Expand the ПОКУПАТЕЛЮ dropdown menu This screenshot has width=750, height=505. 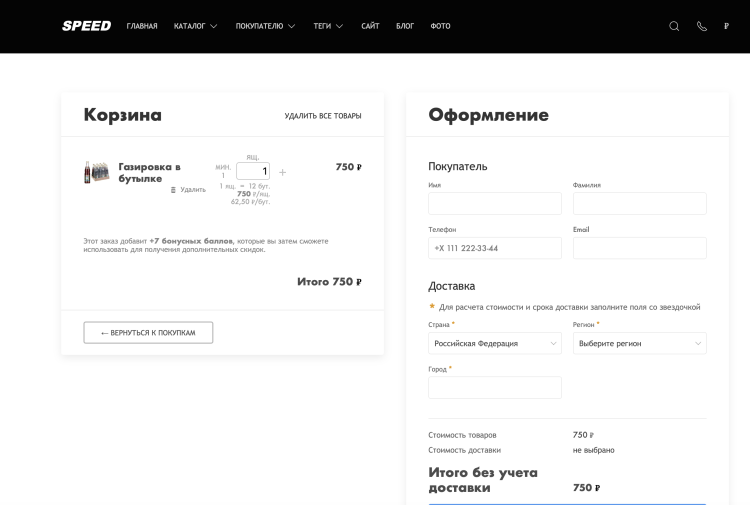265,26
